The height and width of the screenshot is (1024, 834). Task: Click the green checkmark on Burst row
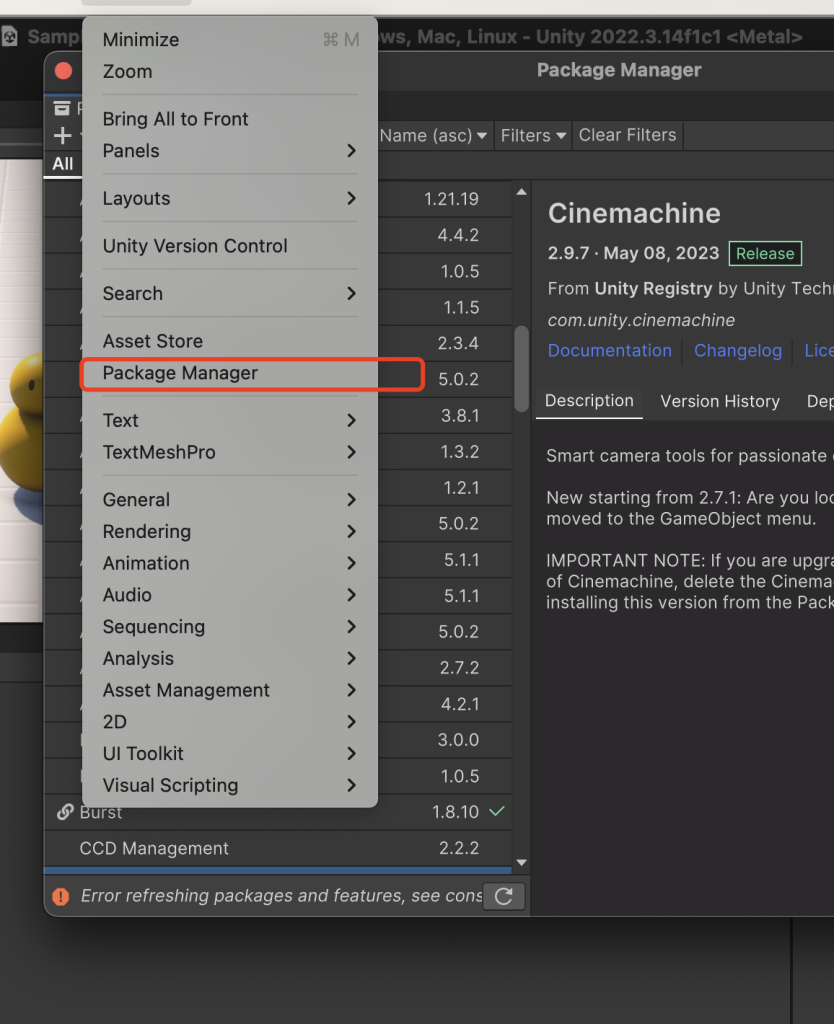click(497, 812)
